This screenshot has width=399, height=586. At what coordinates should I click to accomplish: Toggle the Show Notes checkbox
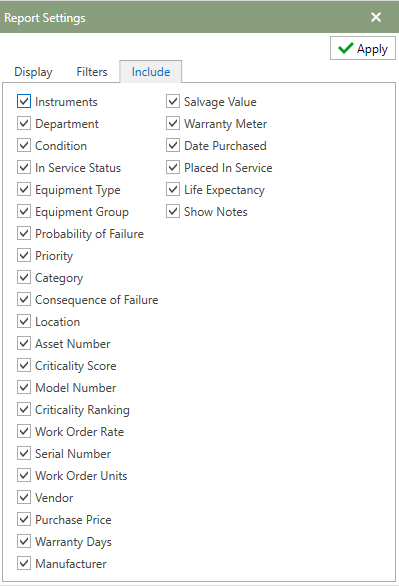[x=173, y=212]
